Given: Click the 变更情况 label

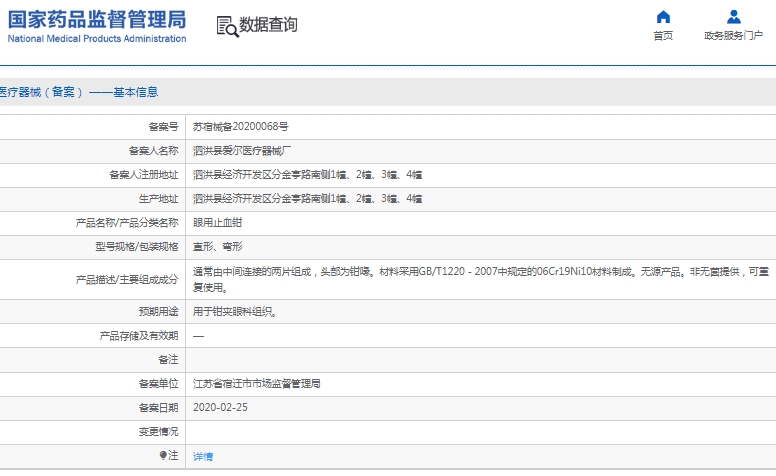Looking at the screenshot, I should click(158, 431).
